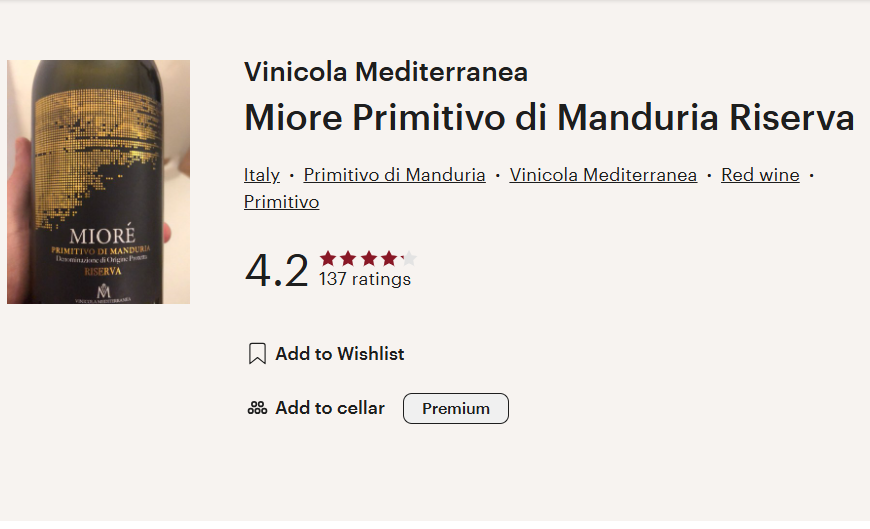Viewport: 870px width, 529px height.
Task: Open the underlined Vinicola Mediterranea winery link
Action: (x=603, y=175)
